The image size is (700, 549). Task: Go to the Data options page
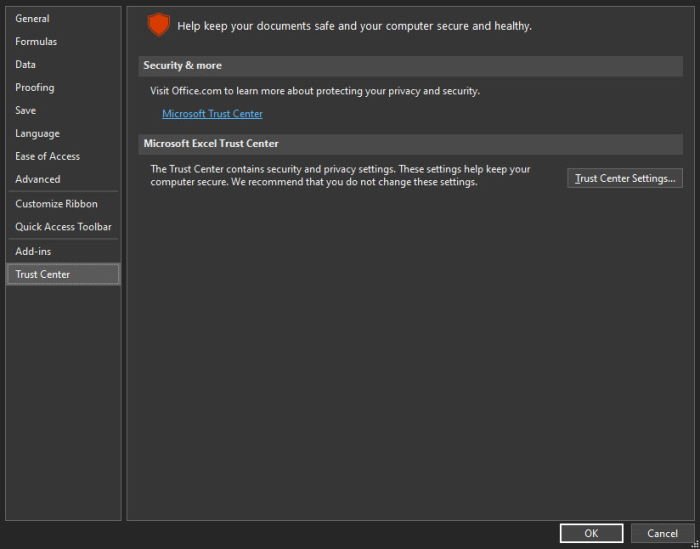pos(26,65)
